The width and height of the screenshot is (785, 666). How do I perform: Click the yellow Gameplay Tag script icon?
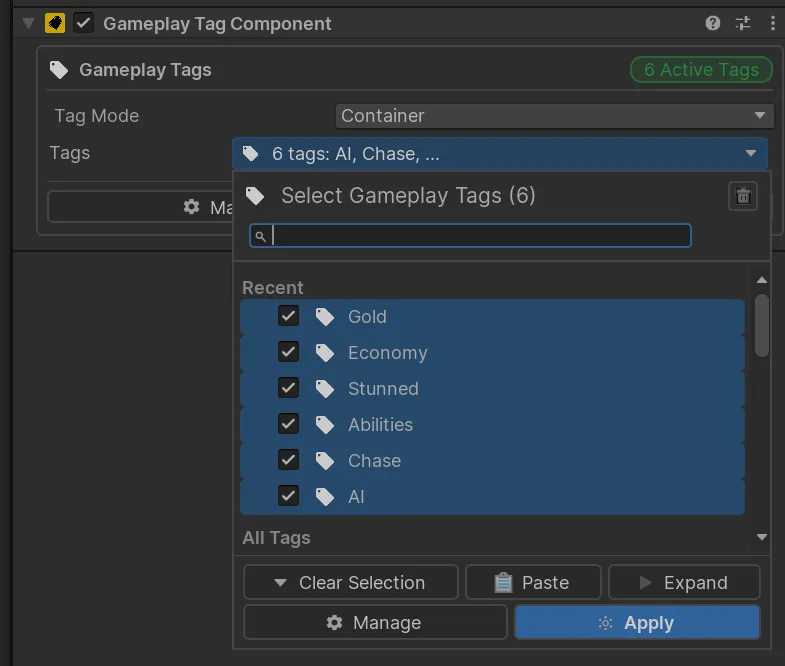(55, 23)
